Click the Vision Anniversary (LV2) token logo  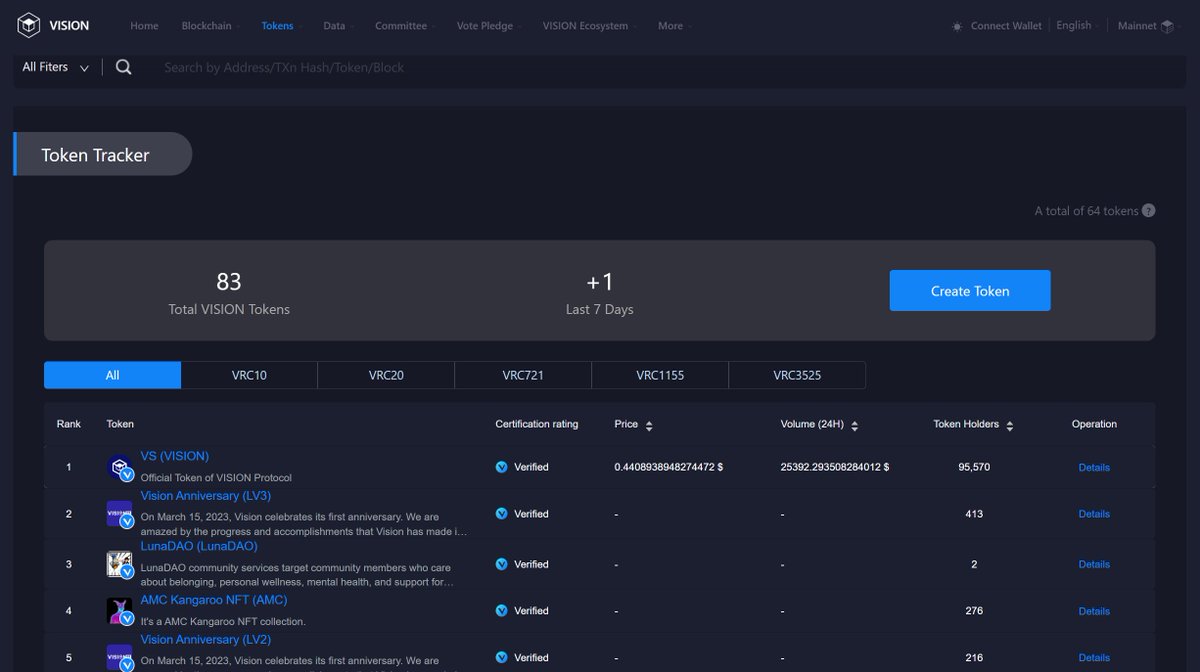(120, 657)
